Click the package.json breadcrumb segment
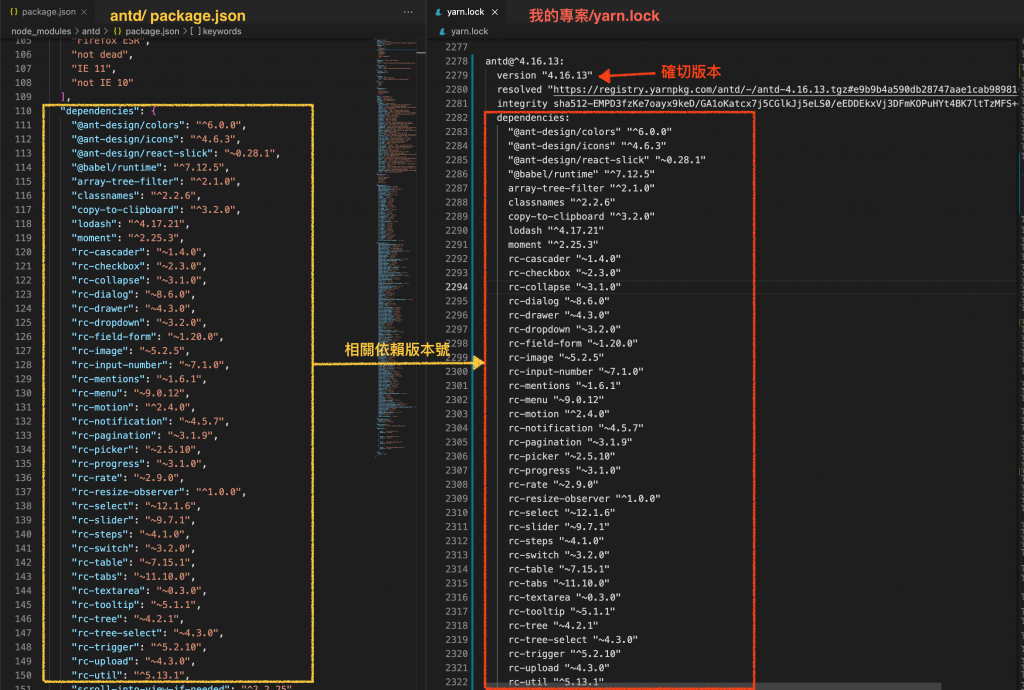 [152, 31]
